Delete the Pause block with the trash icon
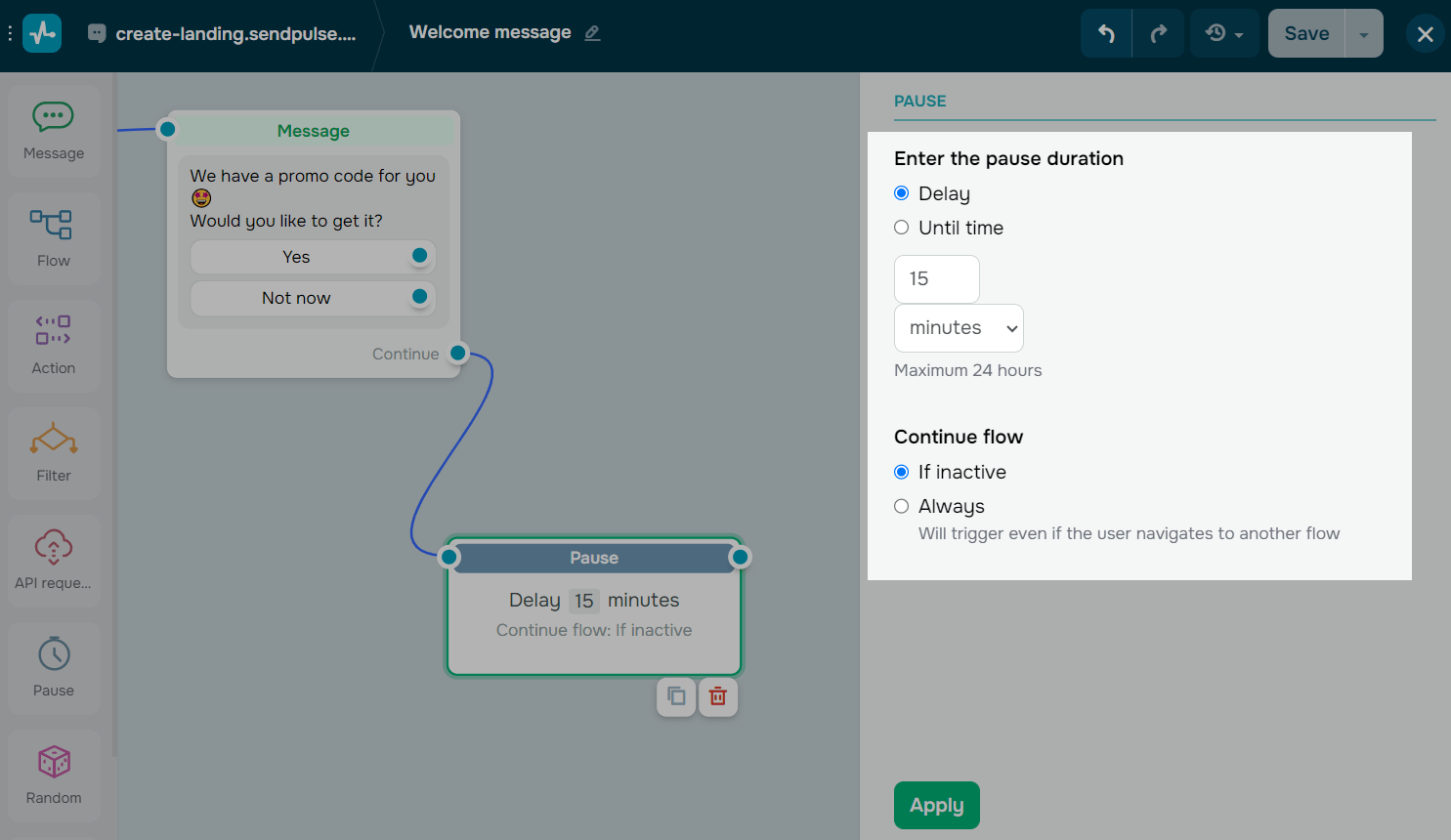 [718, 696]
